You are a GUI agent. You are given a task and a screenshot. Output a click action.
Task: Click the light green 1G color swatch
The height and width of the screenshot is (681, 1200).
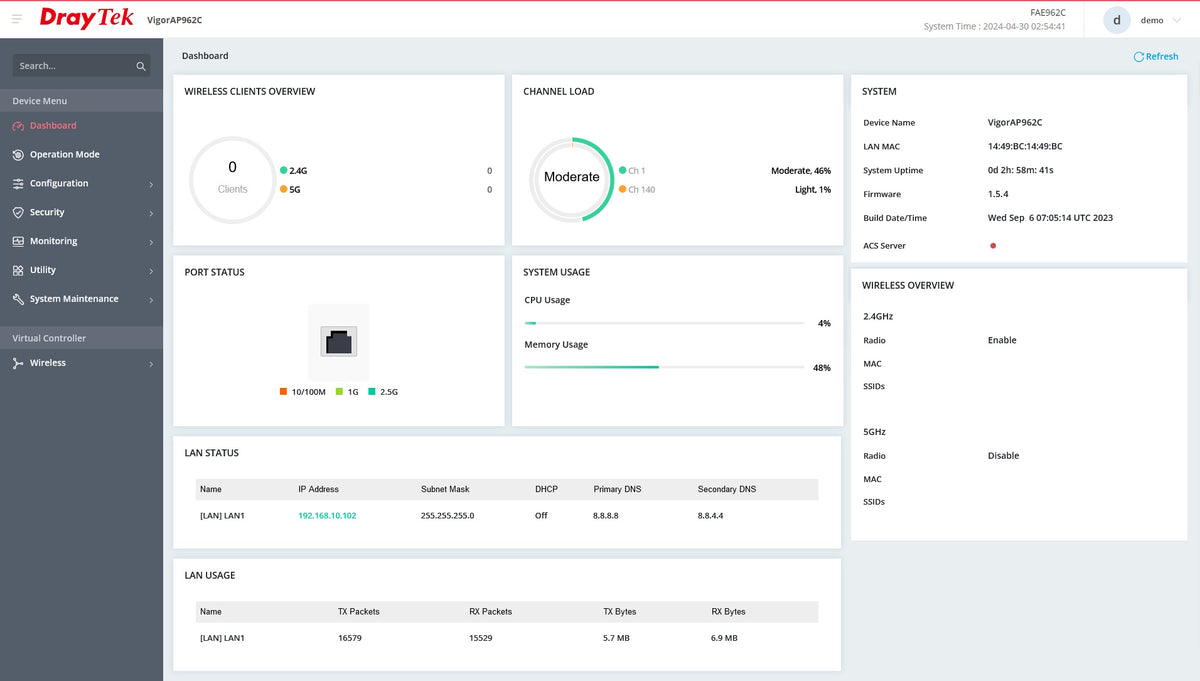(x=340, y=392)
